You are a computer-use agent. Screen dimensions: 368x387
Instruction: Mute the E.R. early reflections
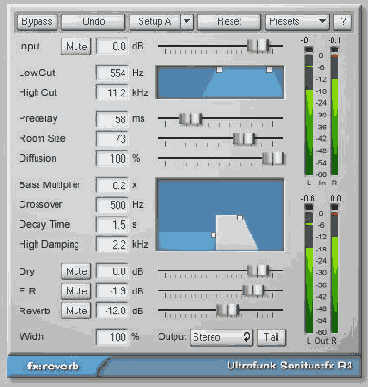76,291
